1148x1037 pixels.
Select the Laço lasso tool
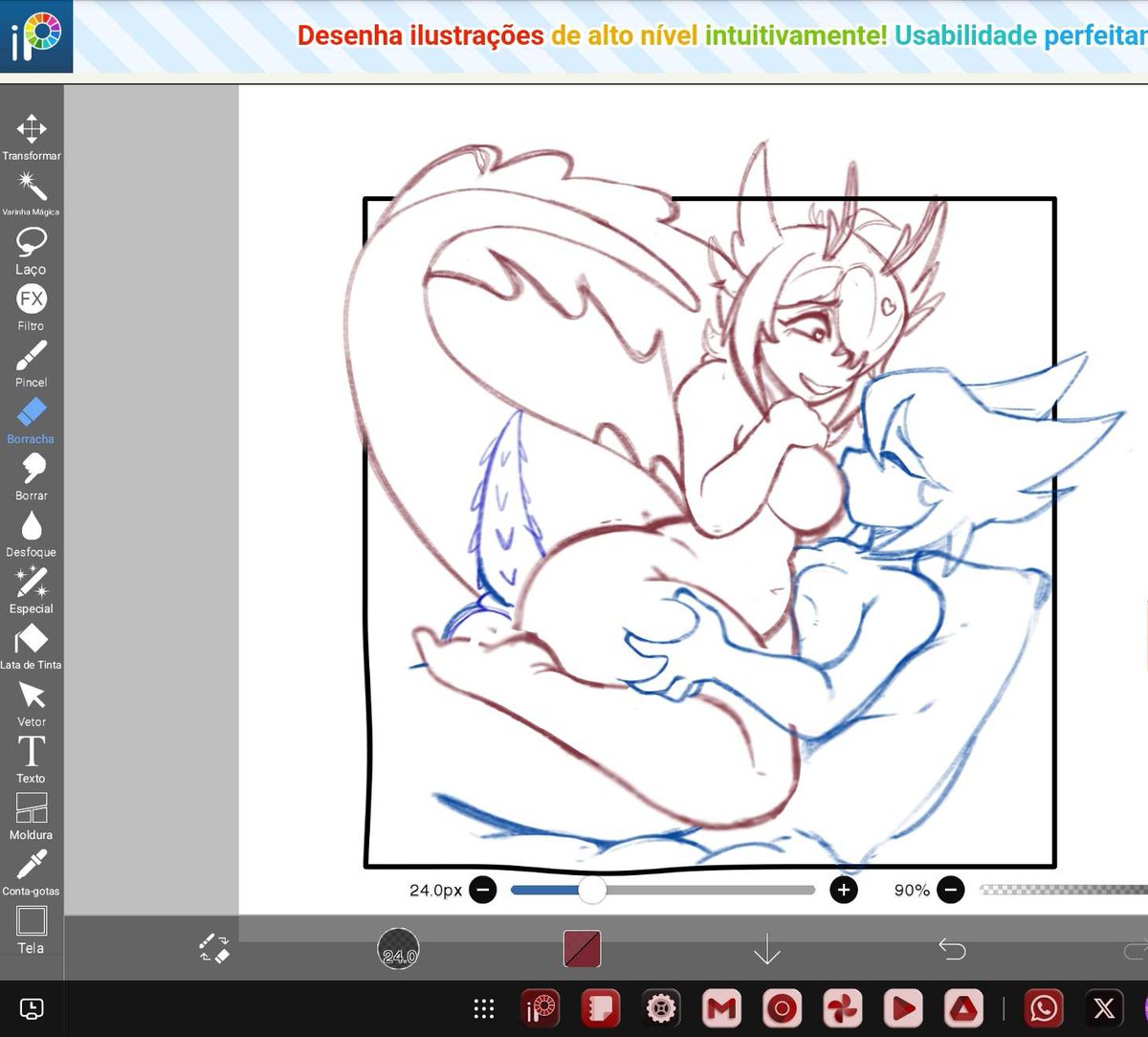click(x=32, y=251)
